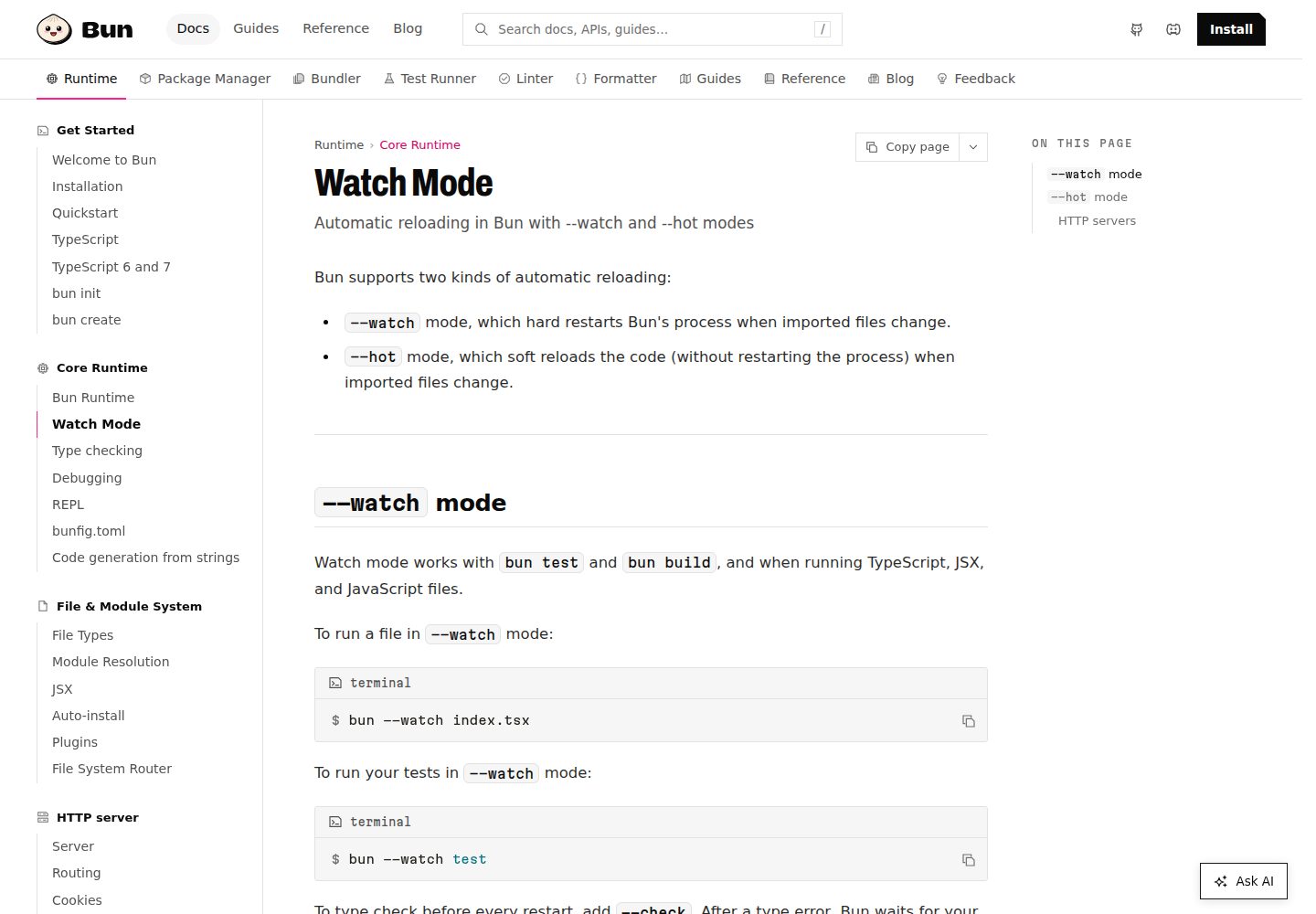The height and width of the screenshot is (914, 1316).
Task: Expand the Copy page dropdown arrow
Action: tap(973, 147)
